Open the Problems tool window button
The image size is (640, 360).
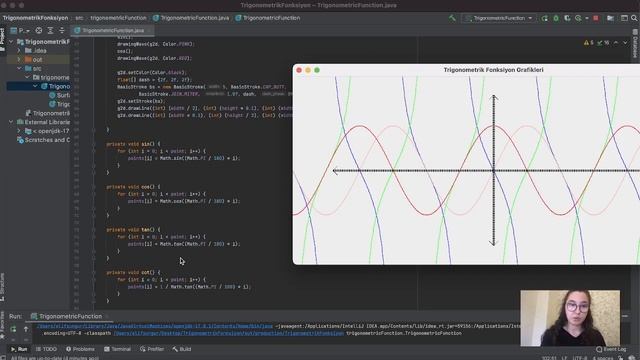pyautogui.click(x=80, y=349)
